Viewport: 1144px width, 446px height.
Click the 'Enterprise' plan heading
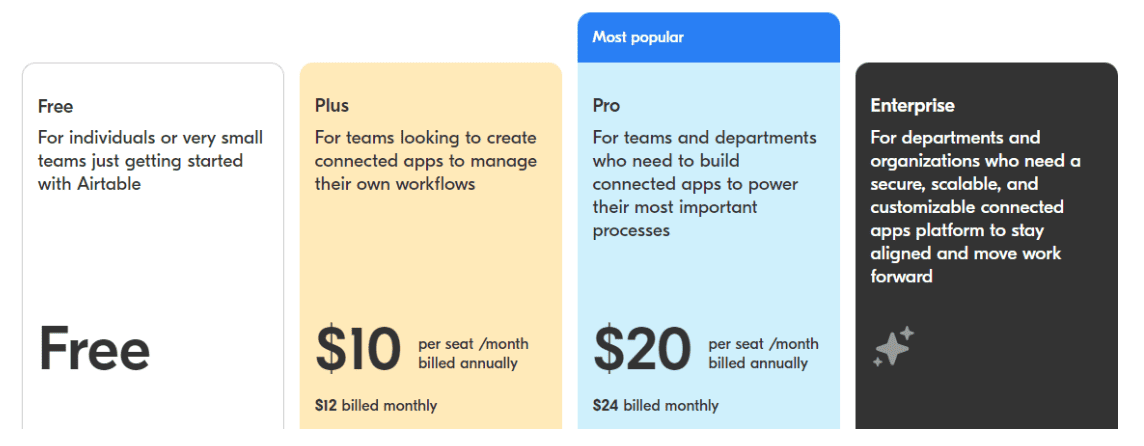(912, 106)
